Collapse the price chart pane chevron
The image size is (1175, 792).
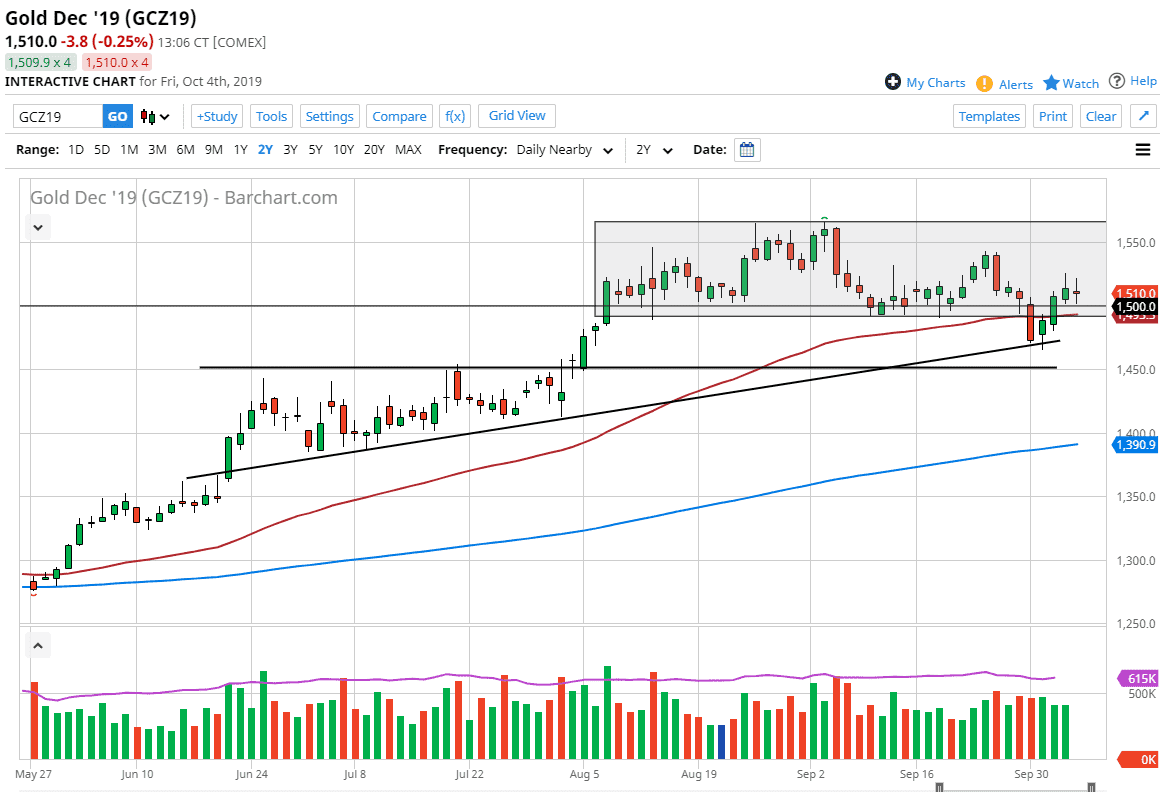38,227
